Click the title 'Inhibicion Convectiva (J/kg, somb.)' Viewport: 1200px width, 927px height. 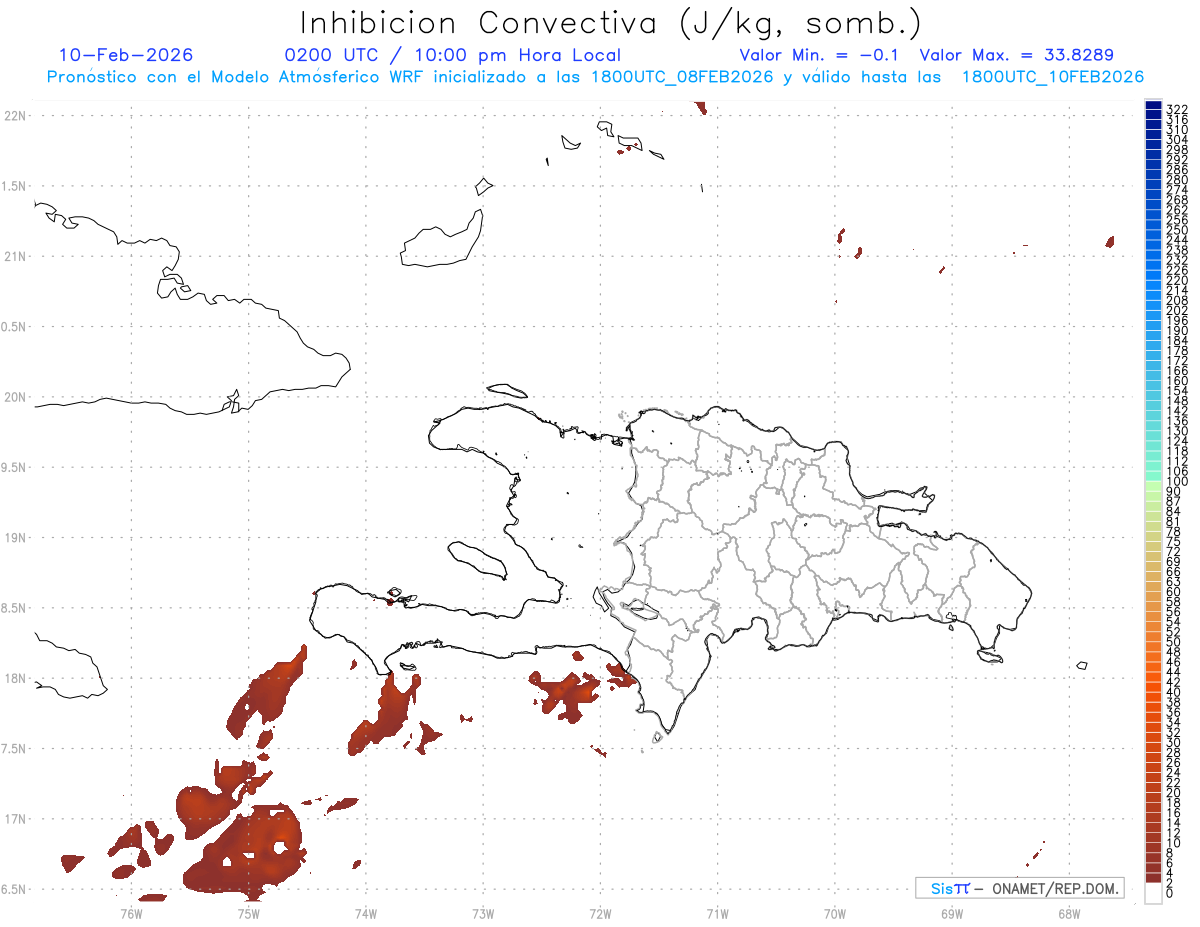611,23
